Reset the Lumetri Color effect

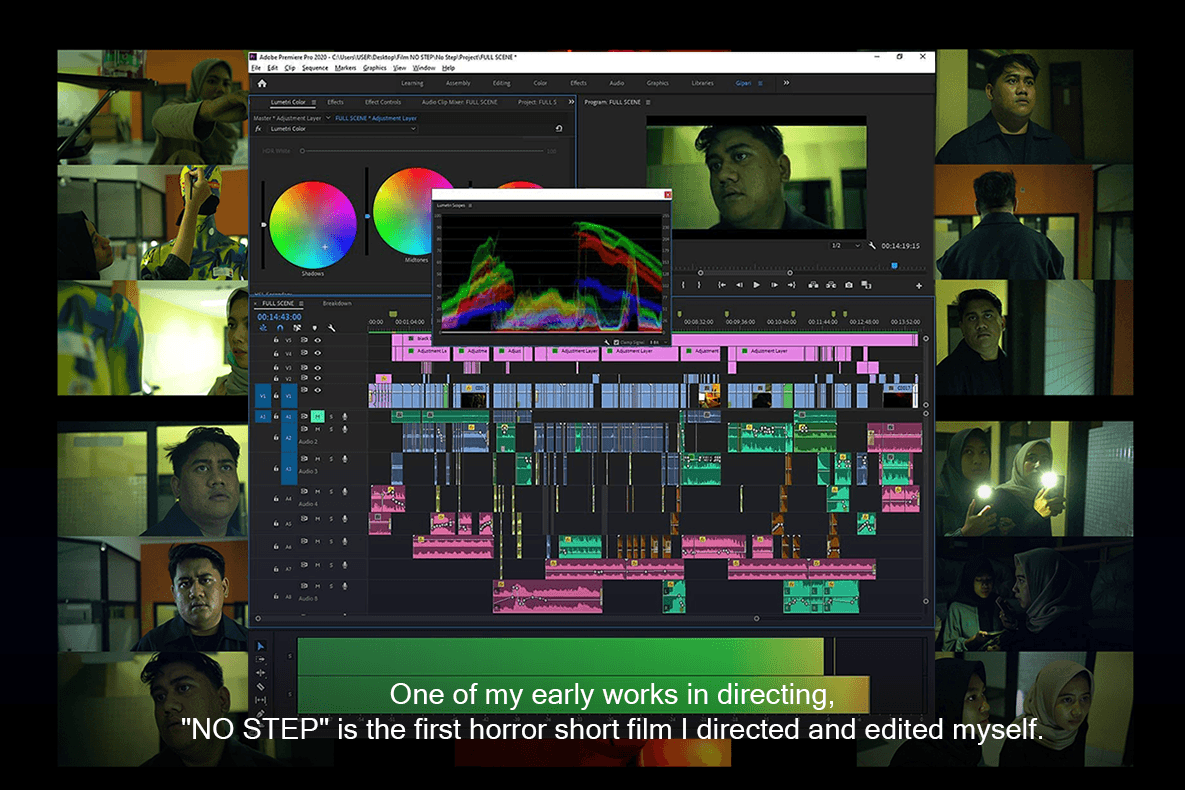pyautogui.click(x=560, y=129)
